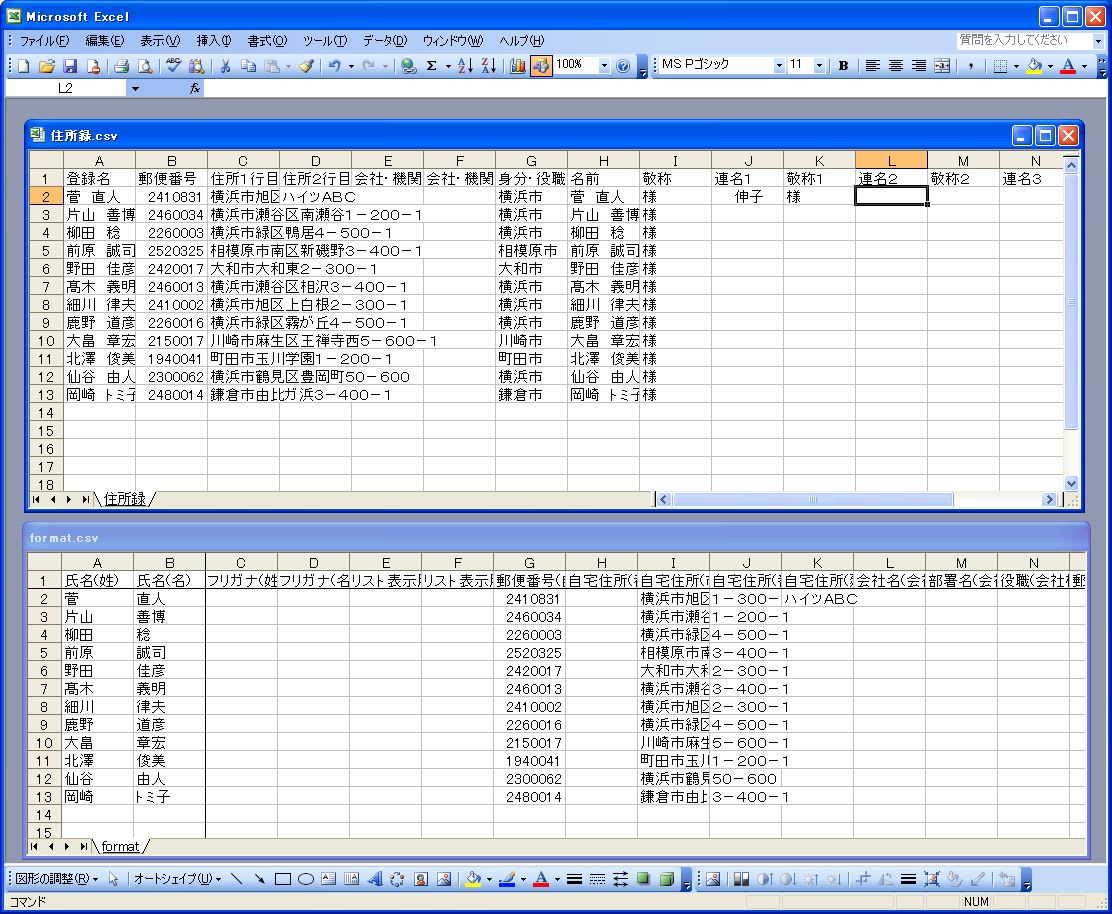Click the Insert WordArt icon

click(375, 879)
